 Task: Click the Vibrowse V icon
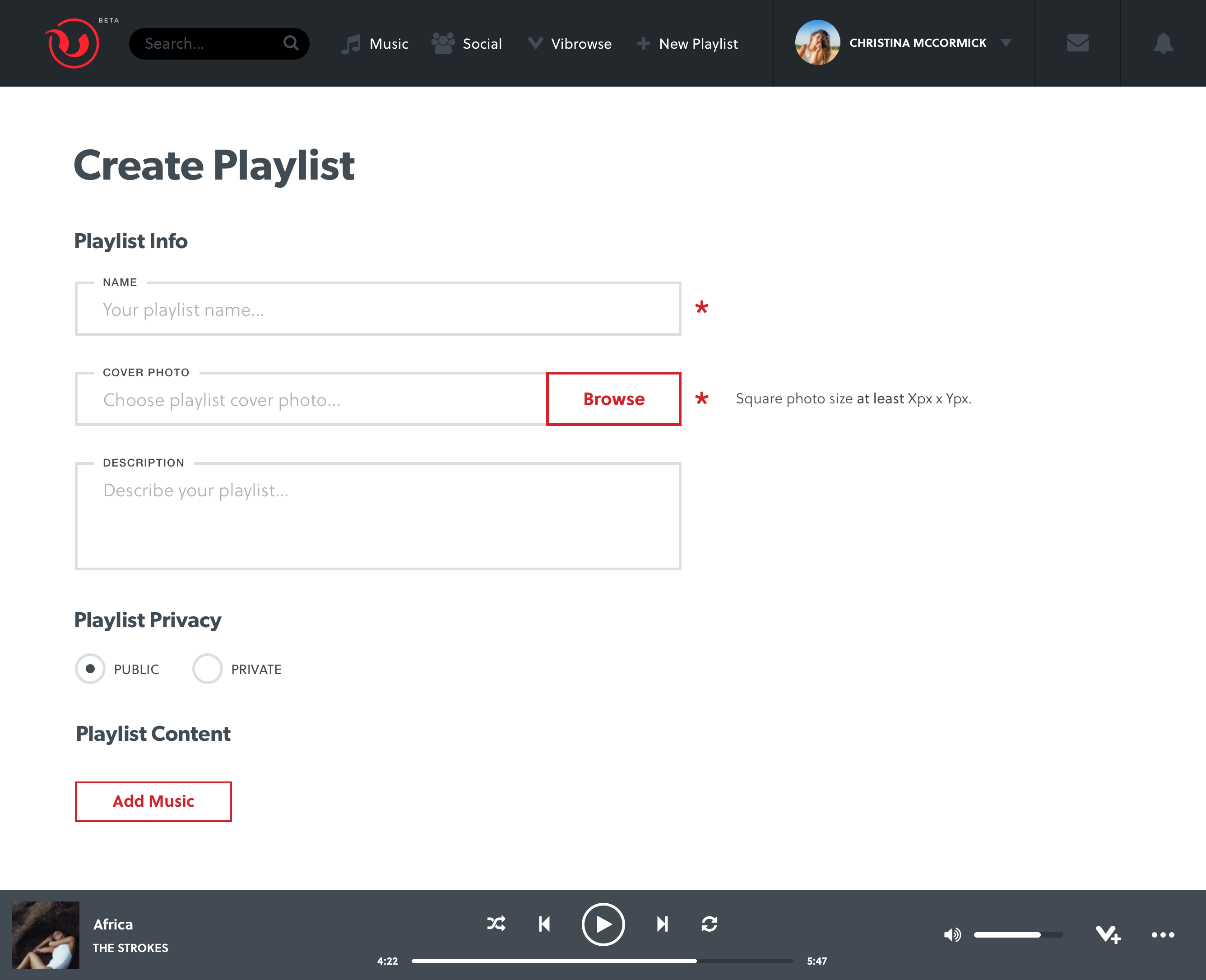tap(535, 43)
